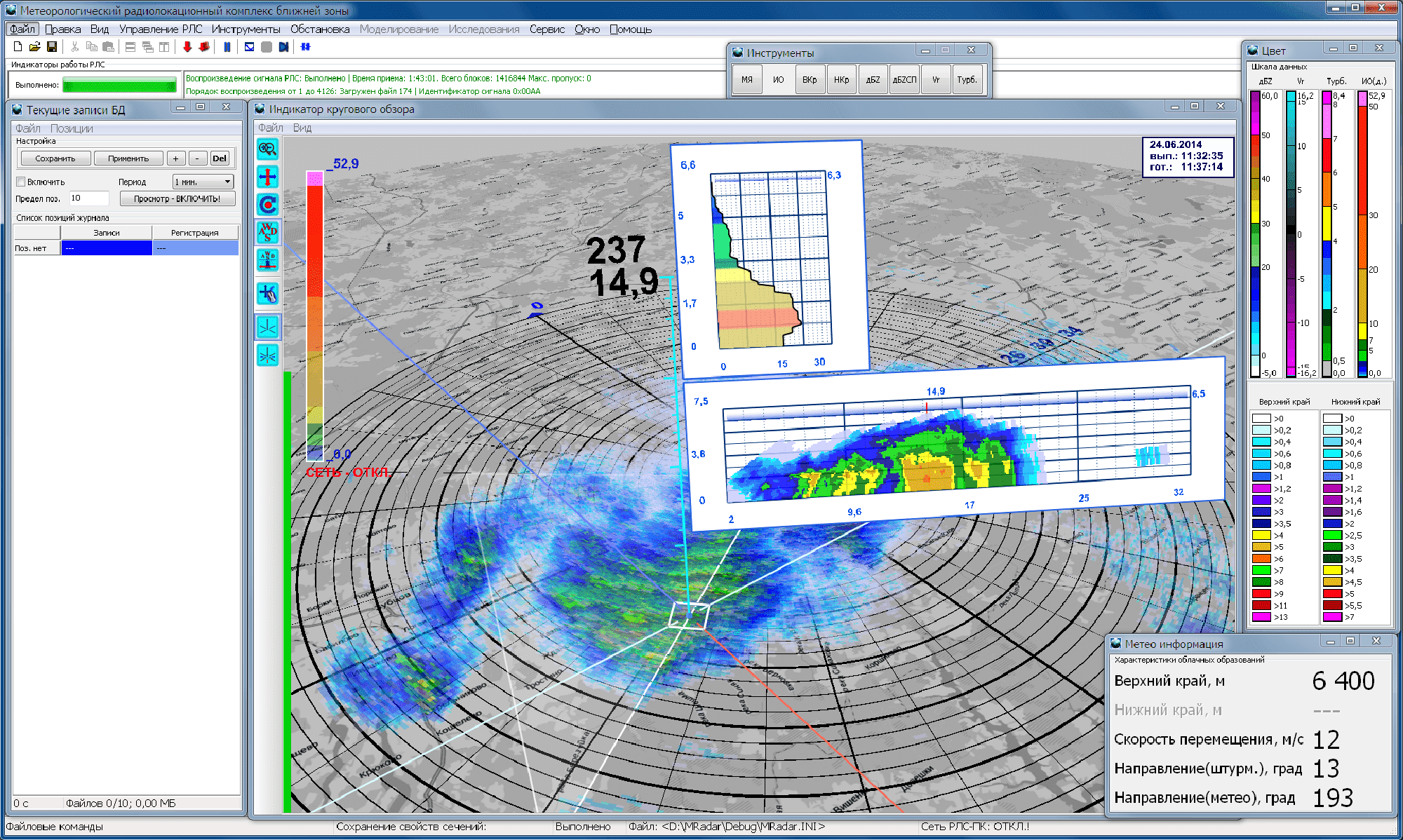Click the Del button
The image size is (1403, 840).
220,158
